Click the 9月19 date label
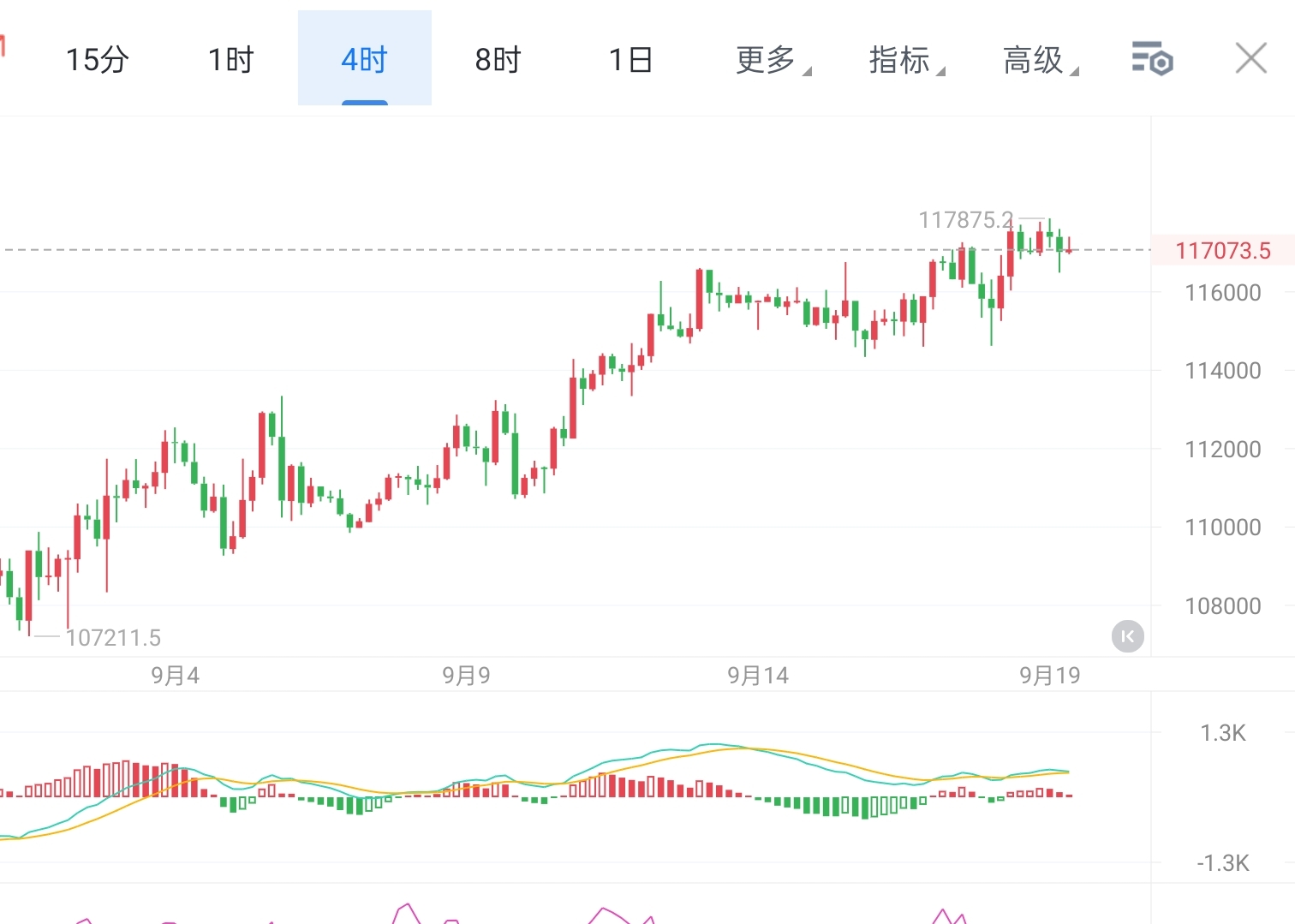The width and height of the screenshot is (1295, 924). coord(1049,676)
